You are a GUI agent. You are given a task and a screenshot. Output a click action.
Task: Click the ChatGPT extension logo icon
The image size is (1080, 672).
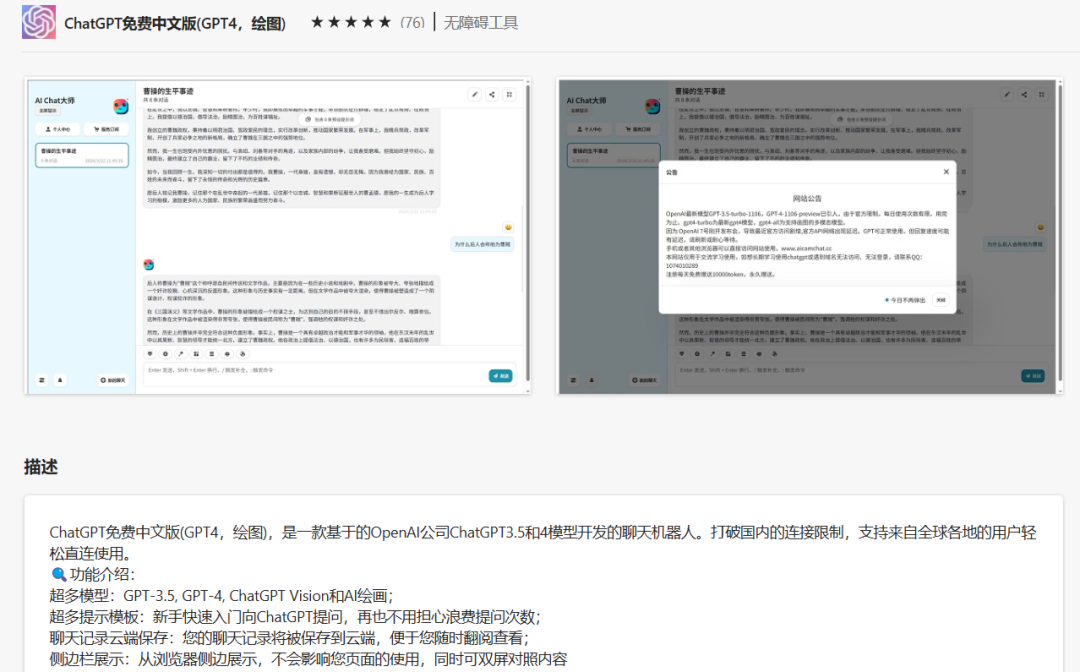[x=39, y=22]
